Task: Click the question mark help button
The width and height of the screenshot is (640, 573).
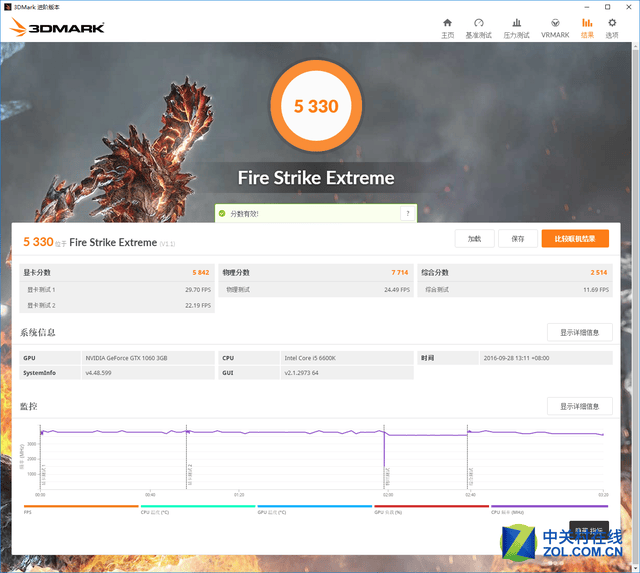Action: point(407,213)
